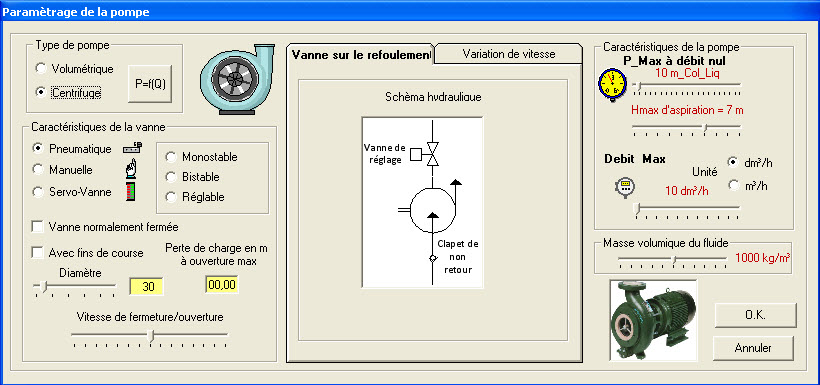The height and width of the screenshot is (385, 820).
Task: Click the '1000 kg/m³' value text
Action: (762, 258)
